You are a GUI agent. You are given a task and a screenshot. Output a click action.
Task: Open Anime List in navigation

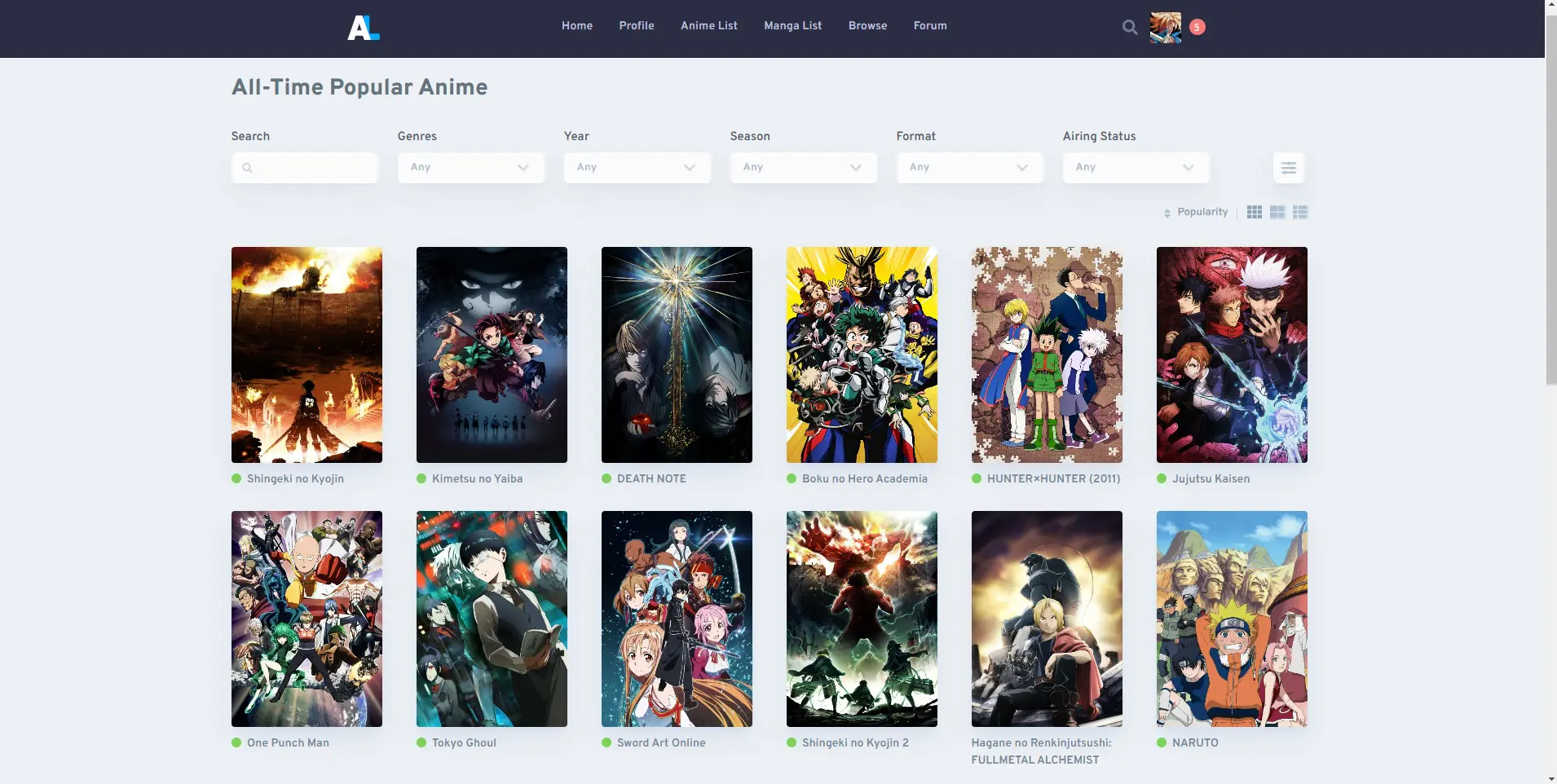tap(709, 26)
